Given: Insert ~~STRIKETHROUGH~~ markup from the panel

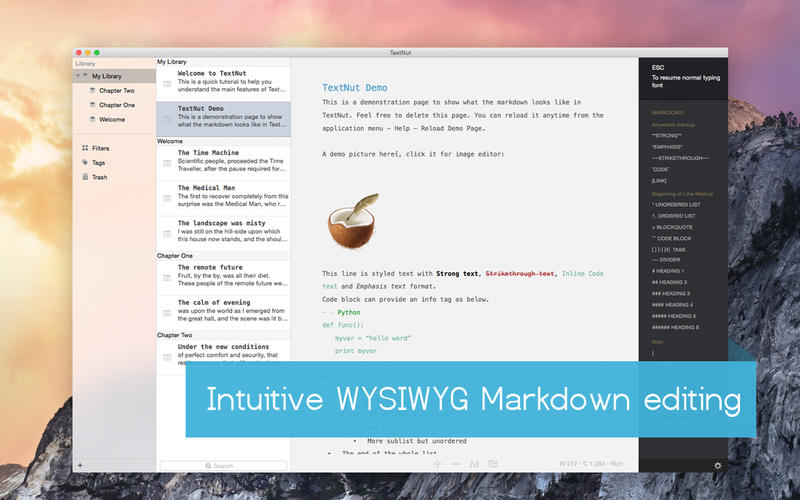Looking at the screenshot, I should (680, 158).
